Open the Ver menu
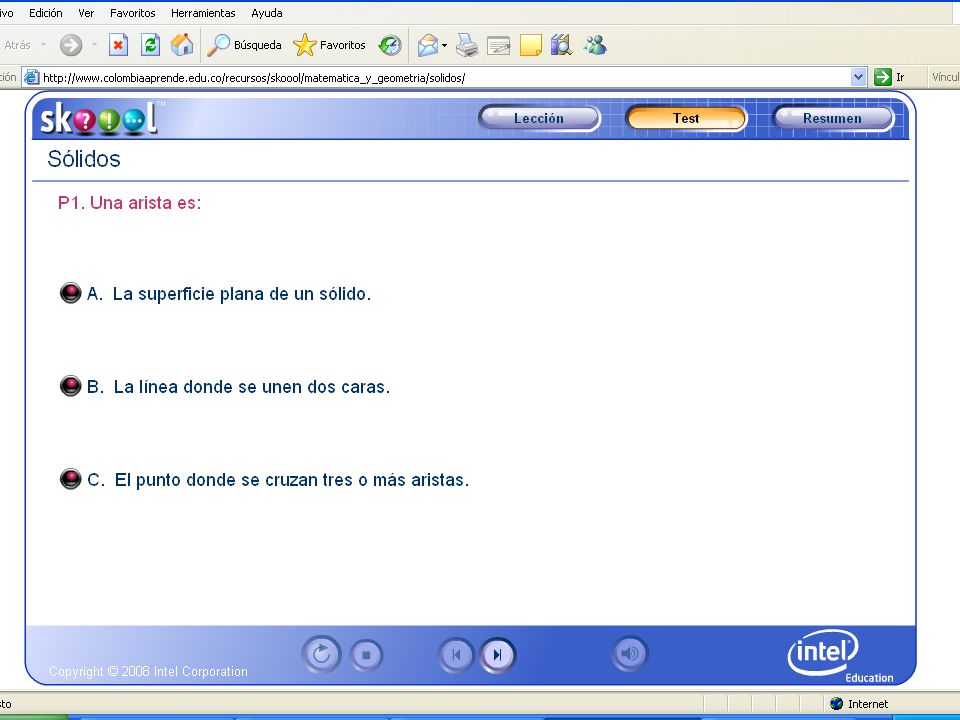 coord(86,13)
